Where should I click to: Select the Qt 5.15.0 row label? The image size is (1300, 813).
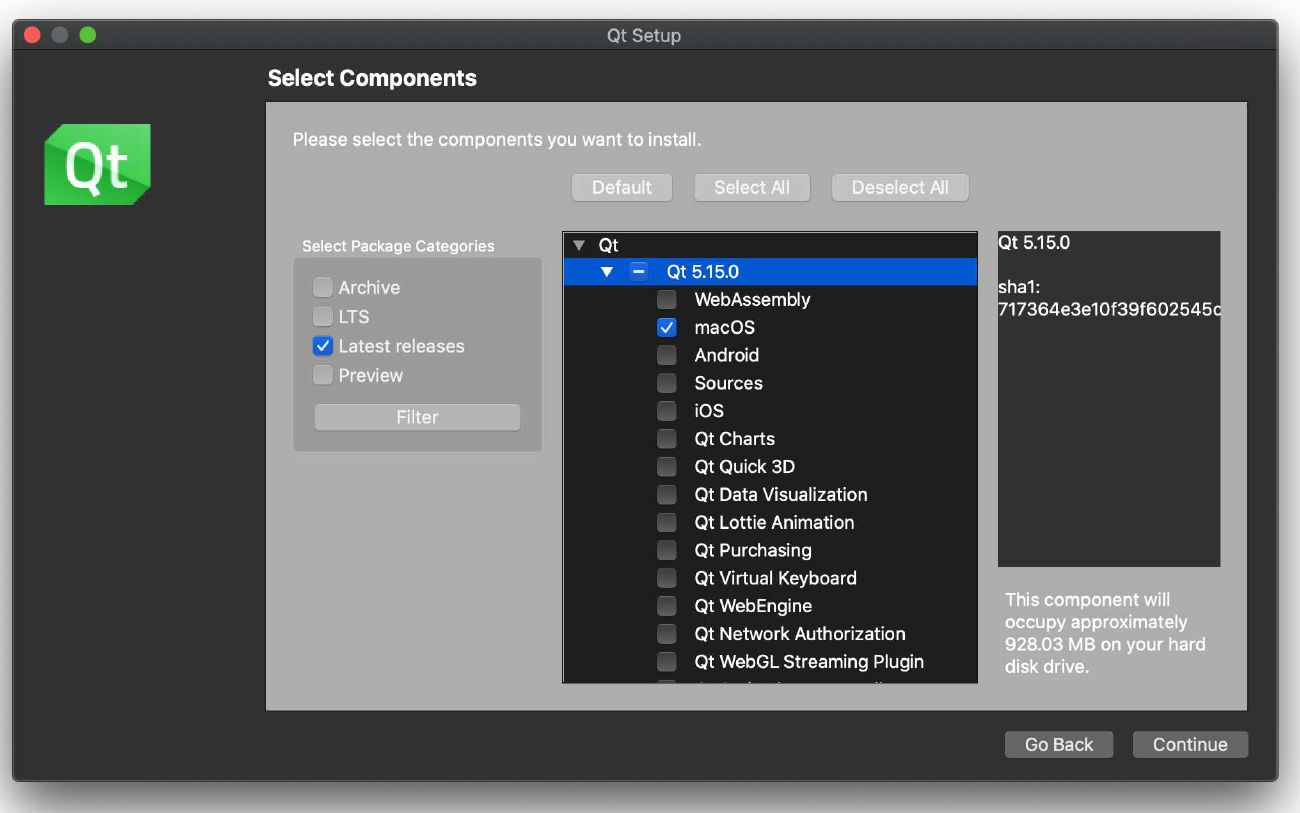pyautogui.click(x=703, y=272)
